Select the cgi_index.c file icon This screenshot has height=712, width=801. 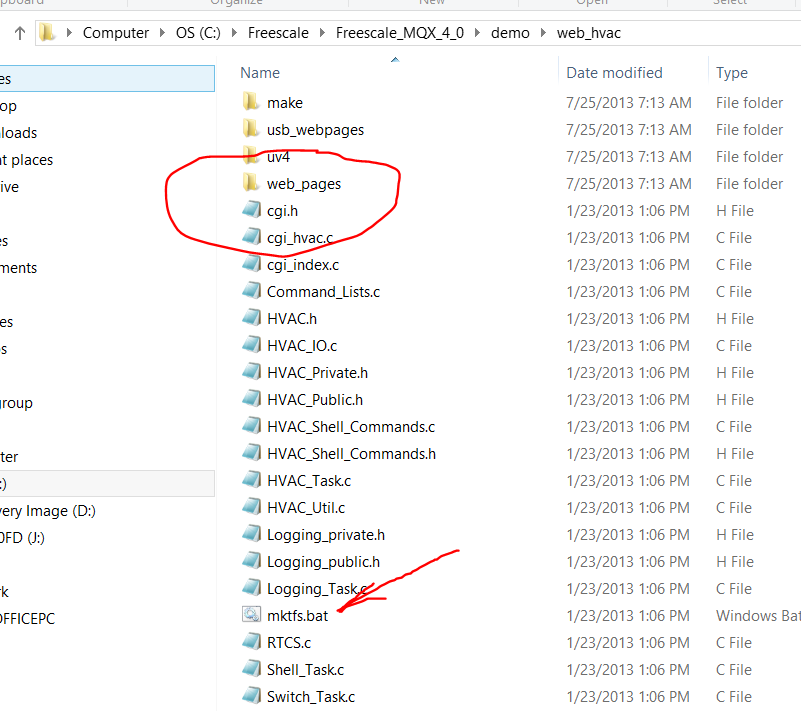click(251, 265)
